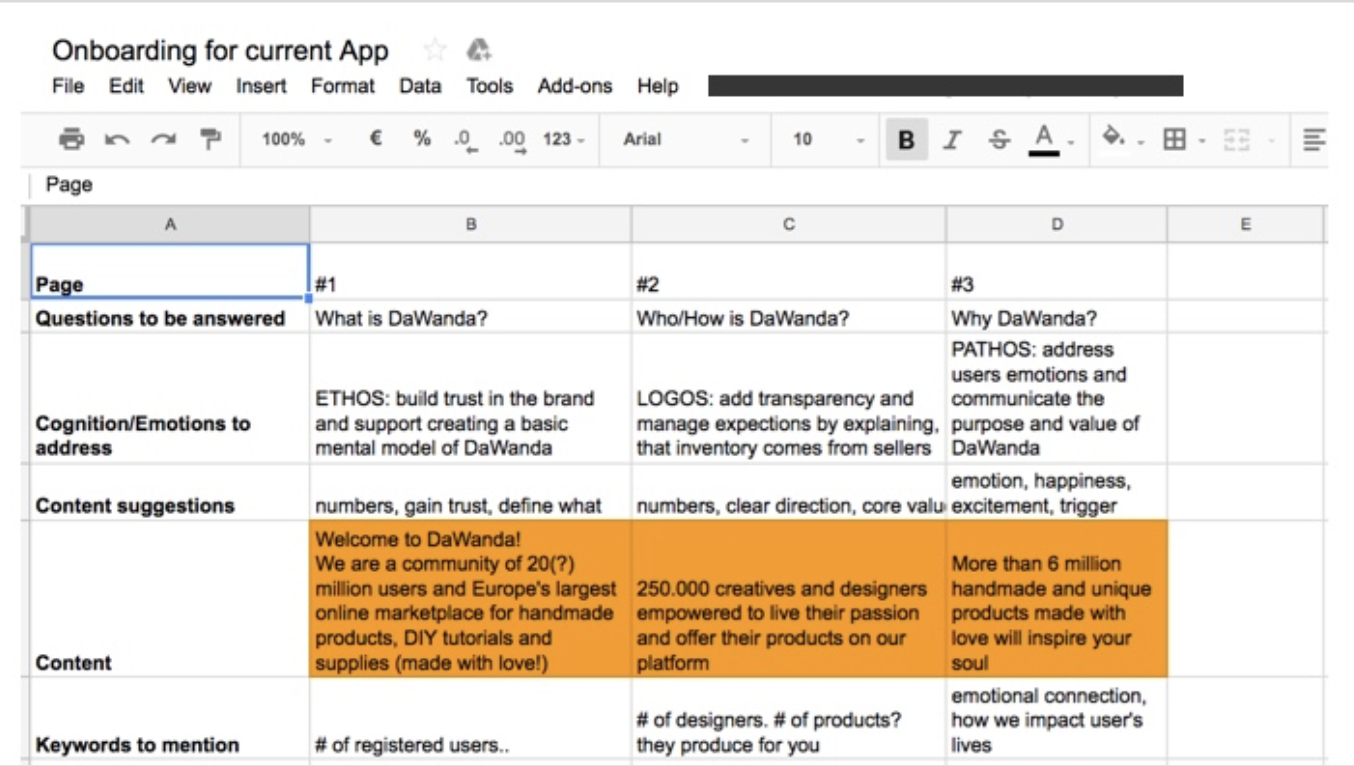Open the File menu
The height and width of the screenshot is (766, 1354).
[68, 86]
